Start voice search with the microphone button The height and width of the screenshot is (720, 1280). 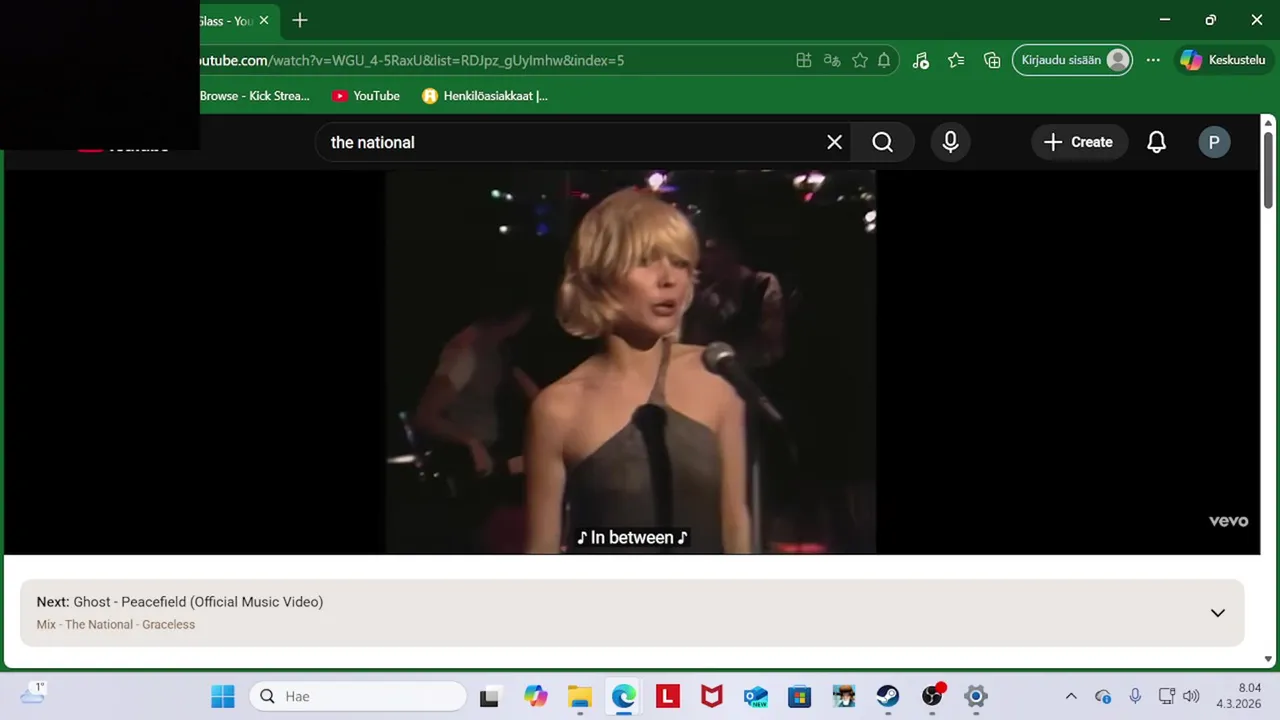(950, 142)
